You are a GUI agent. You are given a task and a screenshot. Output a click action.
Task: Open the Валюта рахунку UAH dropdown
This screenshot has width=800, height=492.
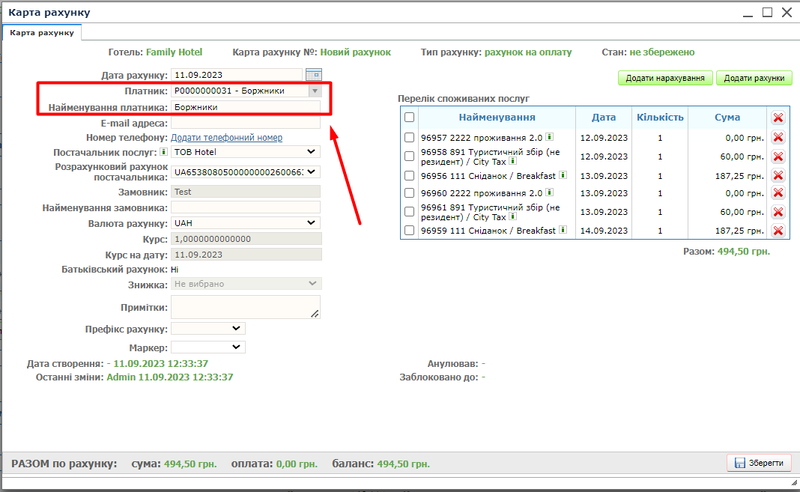click(245, 223)
